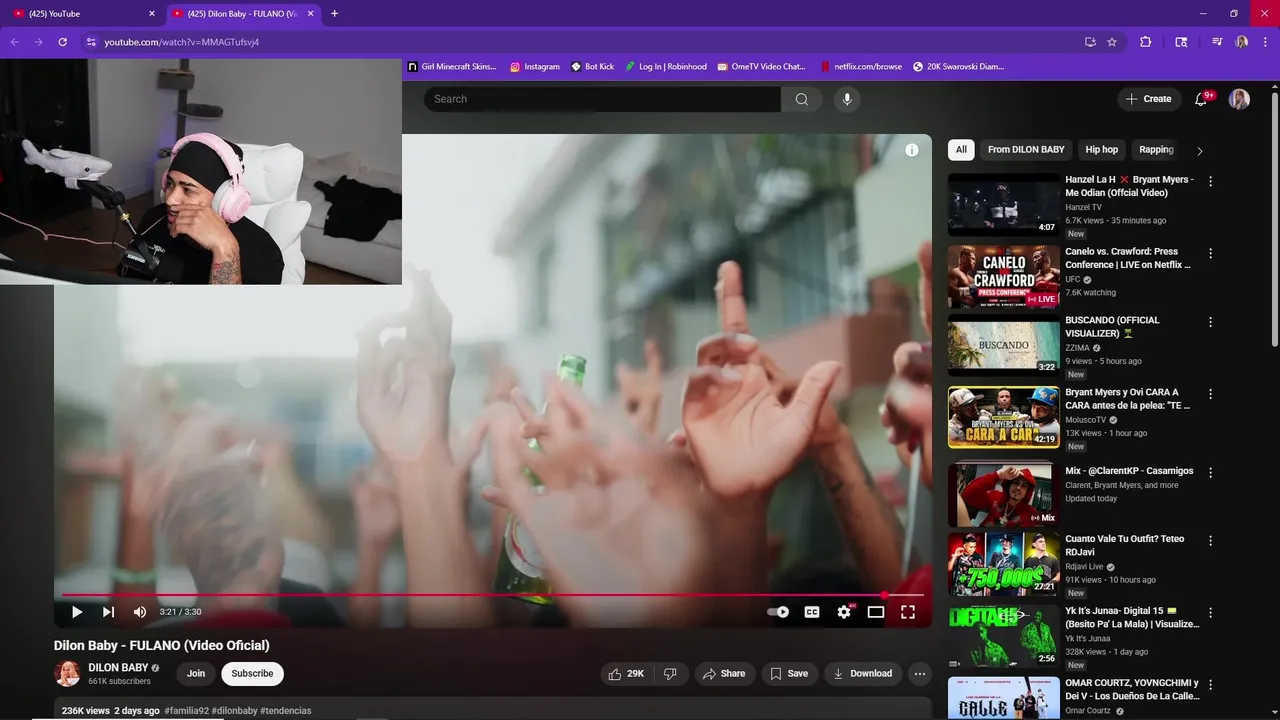Download the video
Image resolution: width=1280 pixels, height=720 pixels.
click(862, 674)
